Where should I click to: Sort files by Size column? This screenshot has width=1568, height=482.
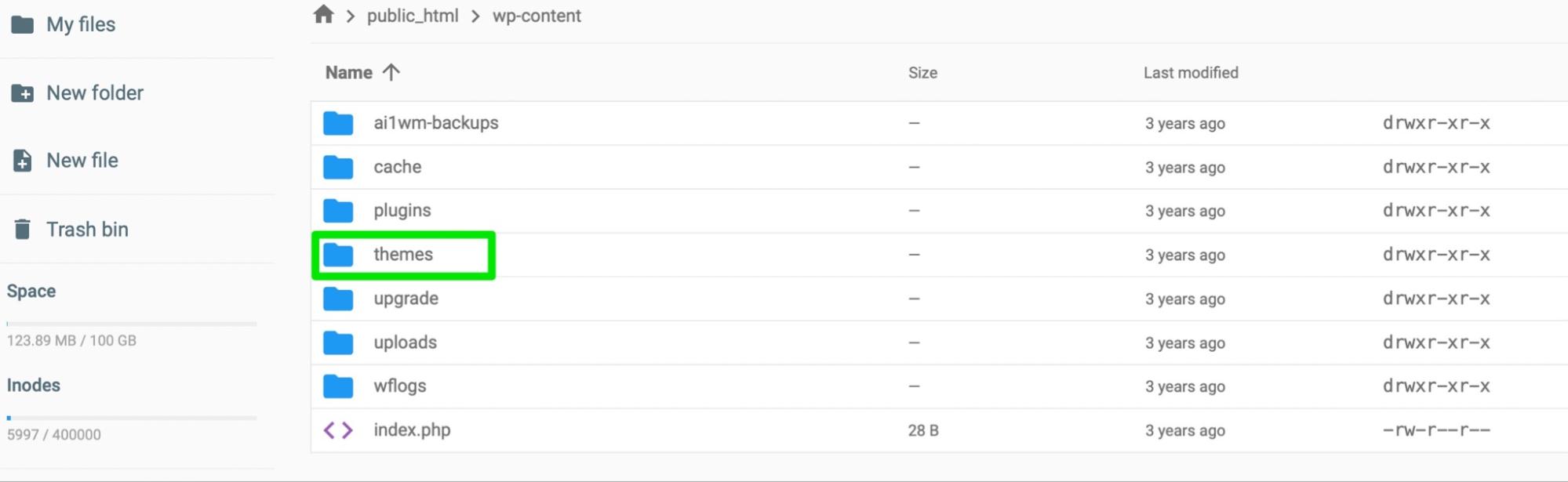pos(922,73)
